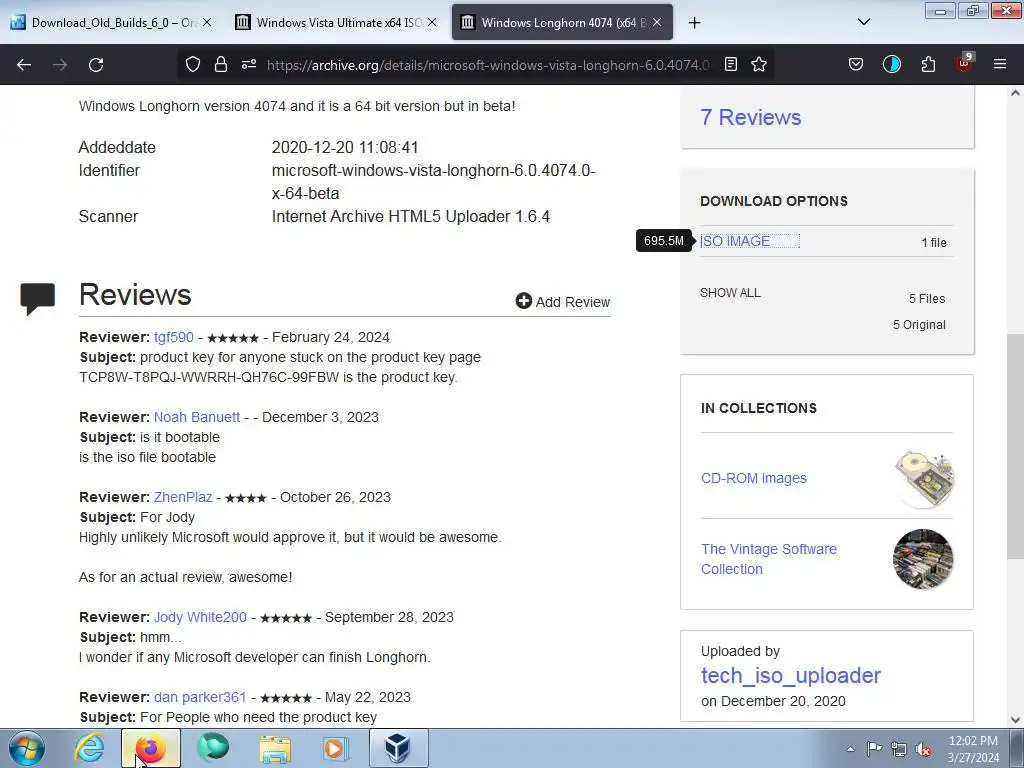Download the ISO IMAGE file
Screen dimensions: 1024x768
pos(735,241)
